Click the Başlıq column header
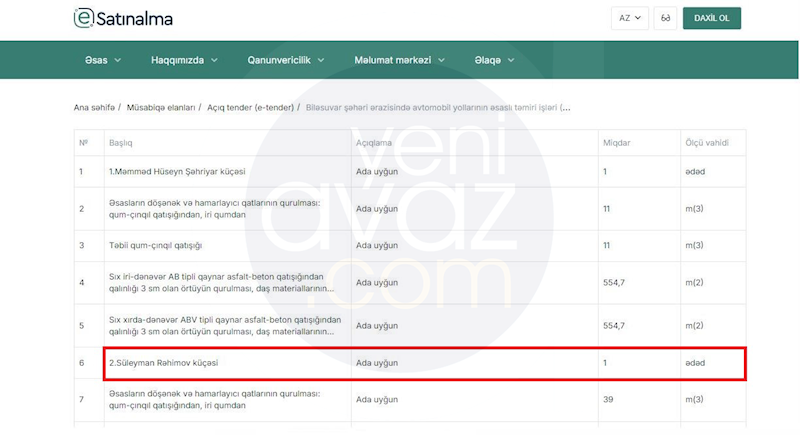800x435 pixels. [x=120, y=142]
